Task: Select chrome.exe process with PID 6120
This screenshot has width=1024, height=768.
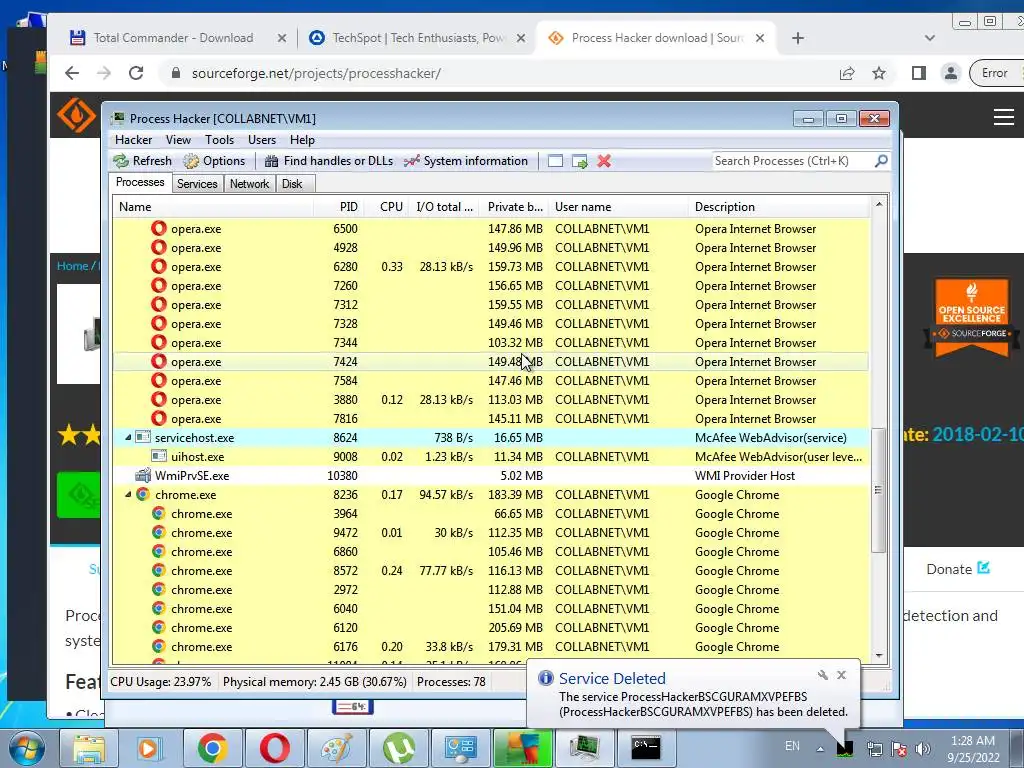Action: (491, 628)
